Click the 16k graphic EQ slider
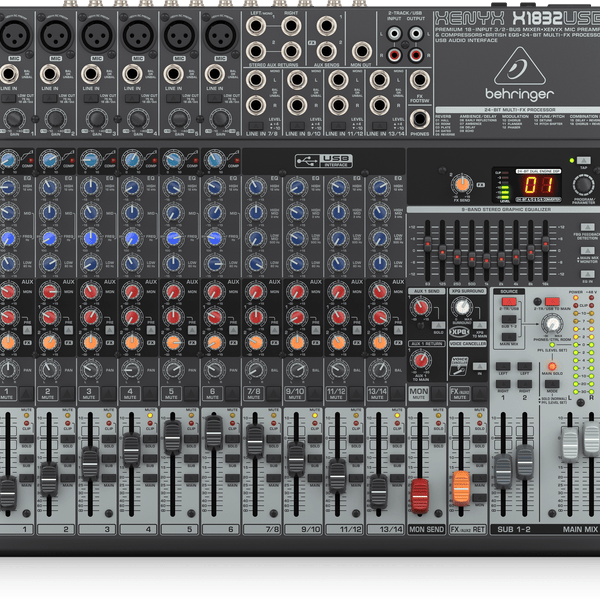Viewport: 600px width, 600px height. [545, 244]
